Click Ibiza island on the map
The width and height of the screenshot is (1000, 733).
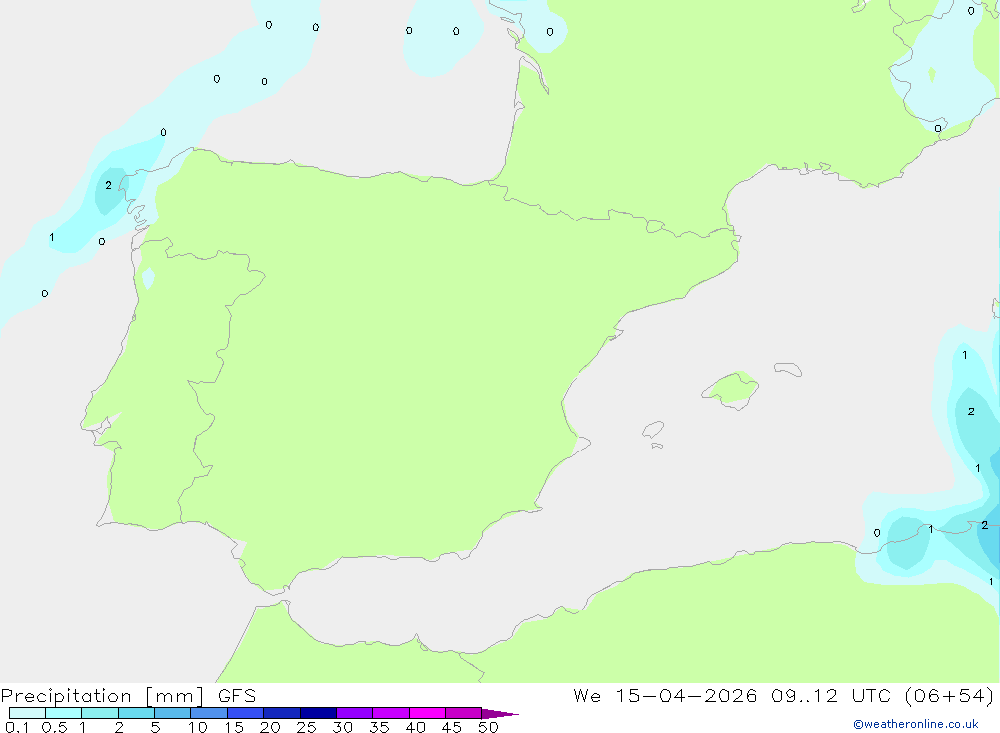[x=654, y=429]
